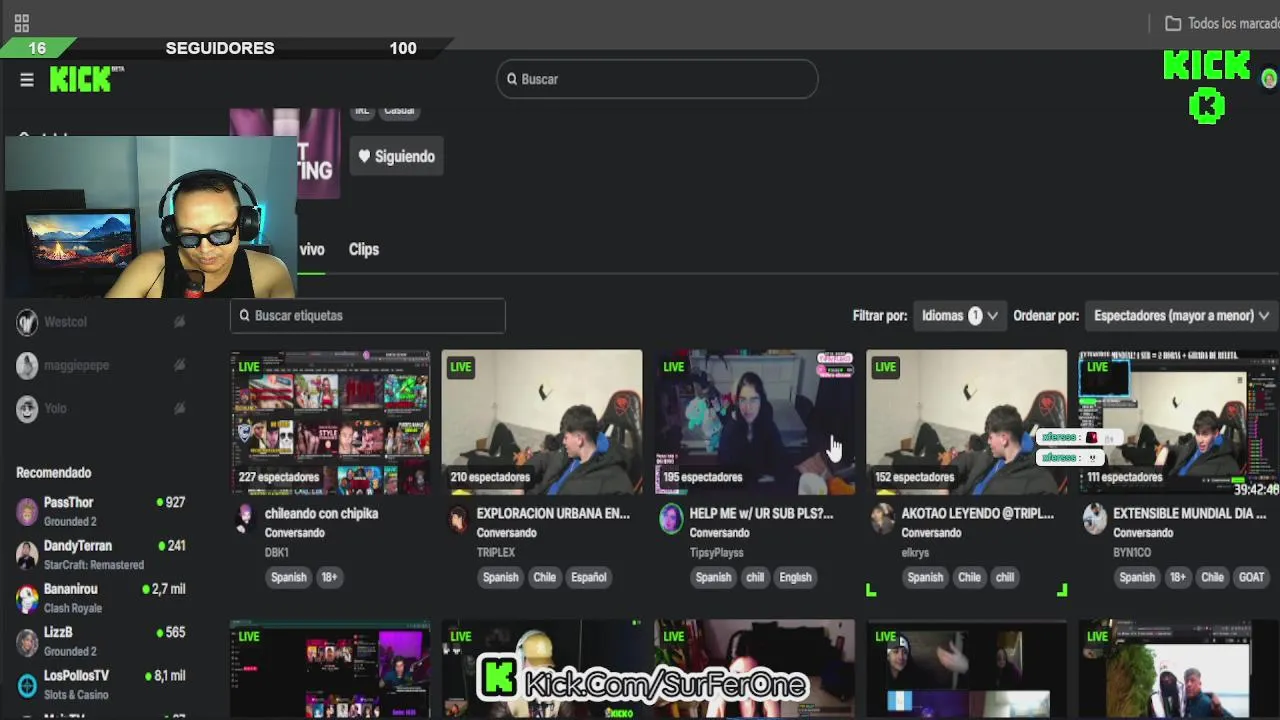Open the hamburger sidebar menu
Image resolution: width=1280 pixels, height=720 pixels.
27,79
